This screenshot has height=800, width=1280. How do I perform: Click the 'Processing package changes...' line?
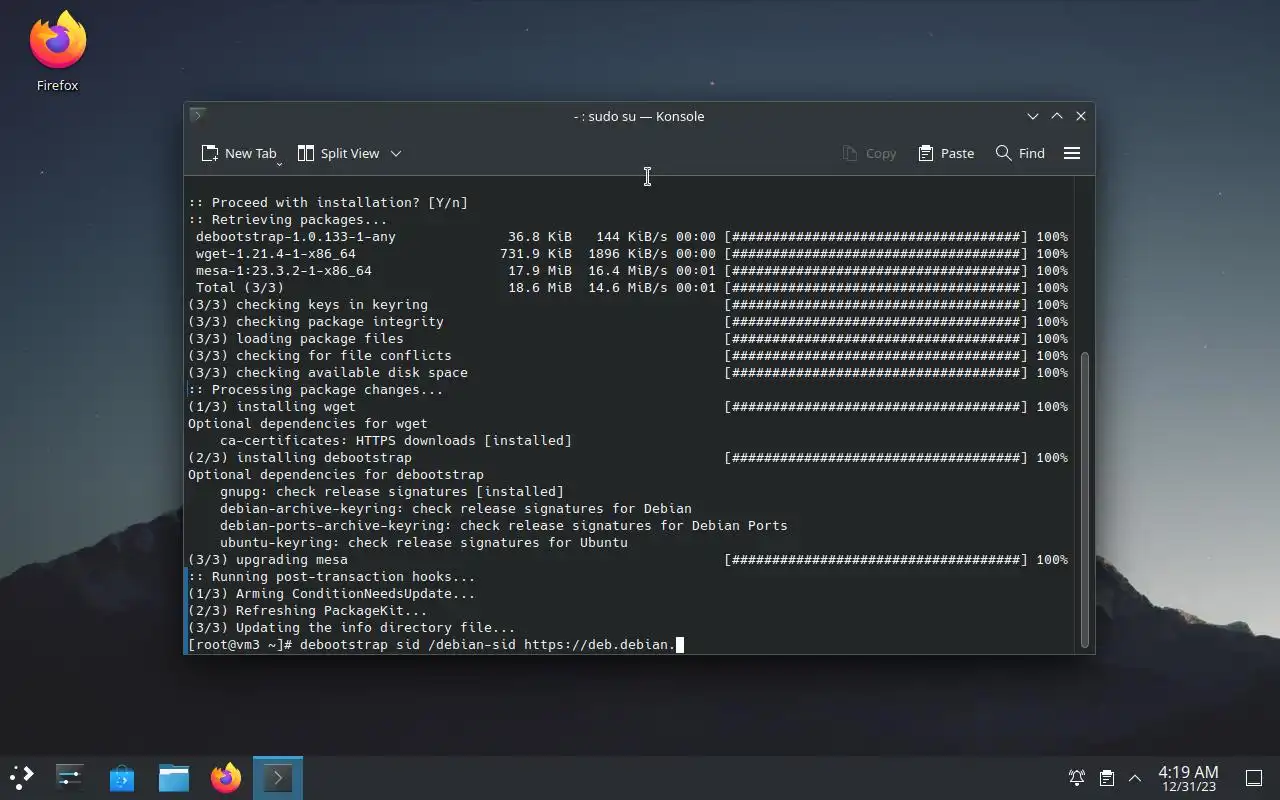(316, 390)
